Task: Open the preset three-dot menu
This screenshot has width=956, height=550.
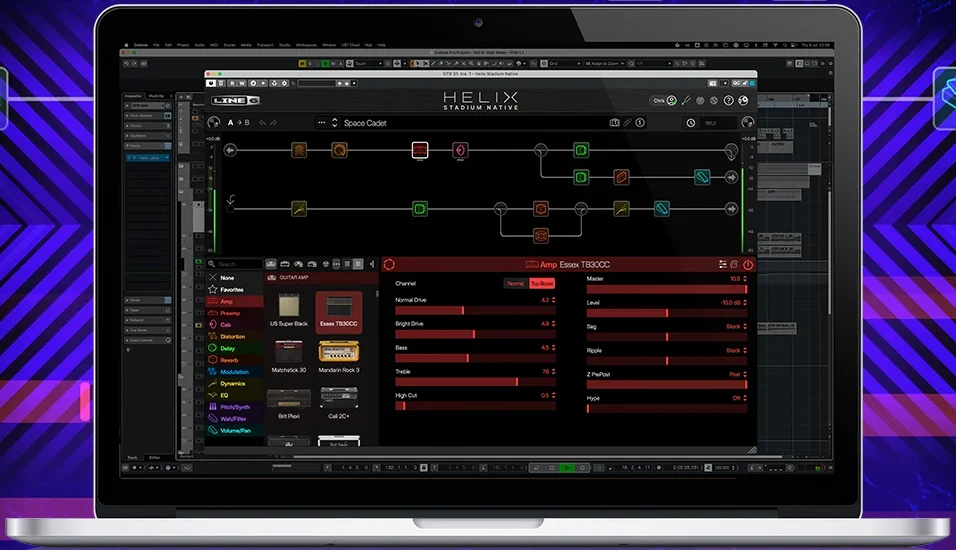Action: 321,123
